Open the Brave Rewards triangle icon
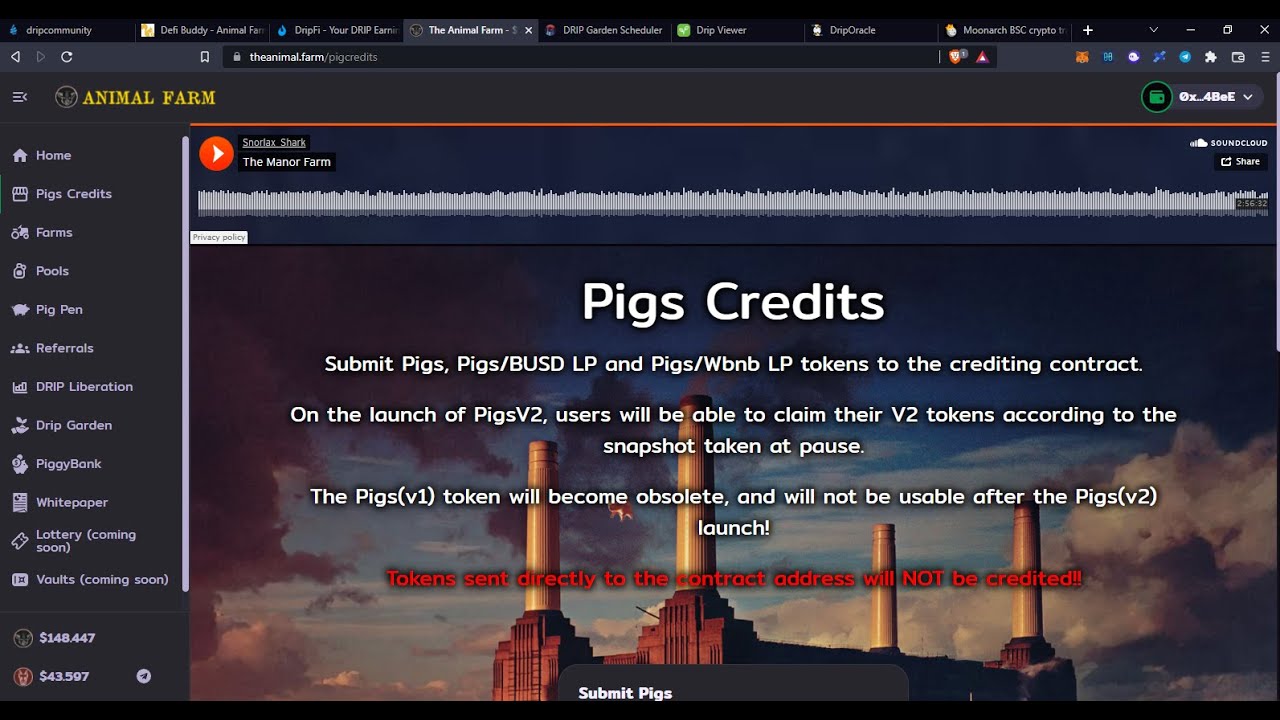1280x720 pixels. pos(983,57)
